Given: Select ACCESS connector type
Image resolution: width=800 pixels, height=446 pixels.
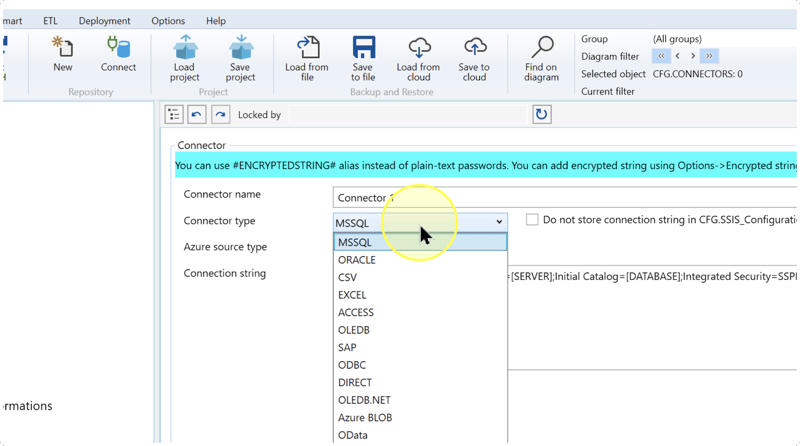Looking at the screenshot, I should (x=420, y=312).
